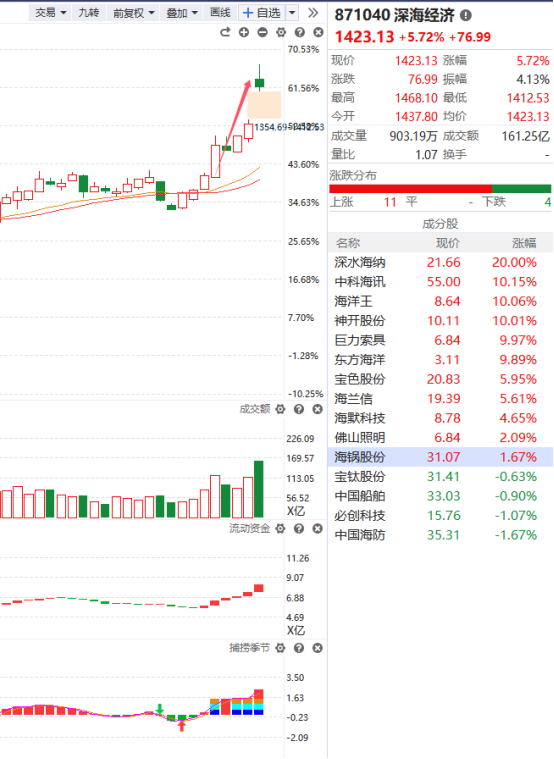Open 成交额 indicator help icon
The height and width of the screenshot is (759, 554).
click(299, 410)
